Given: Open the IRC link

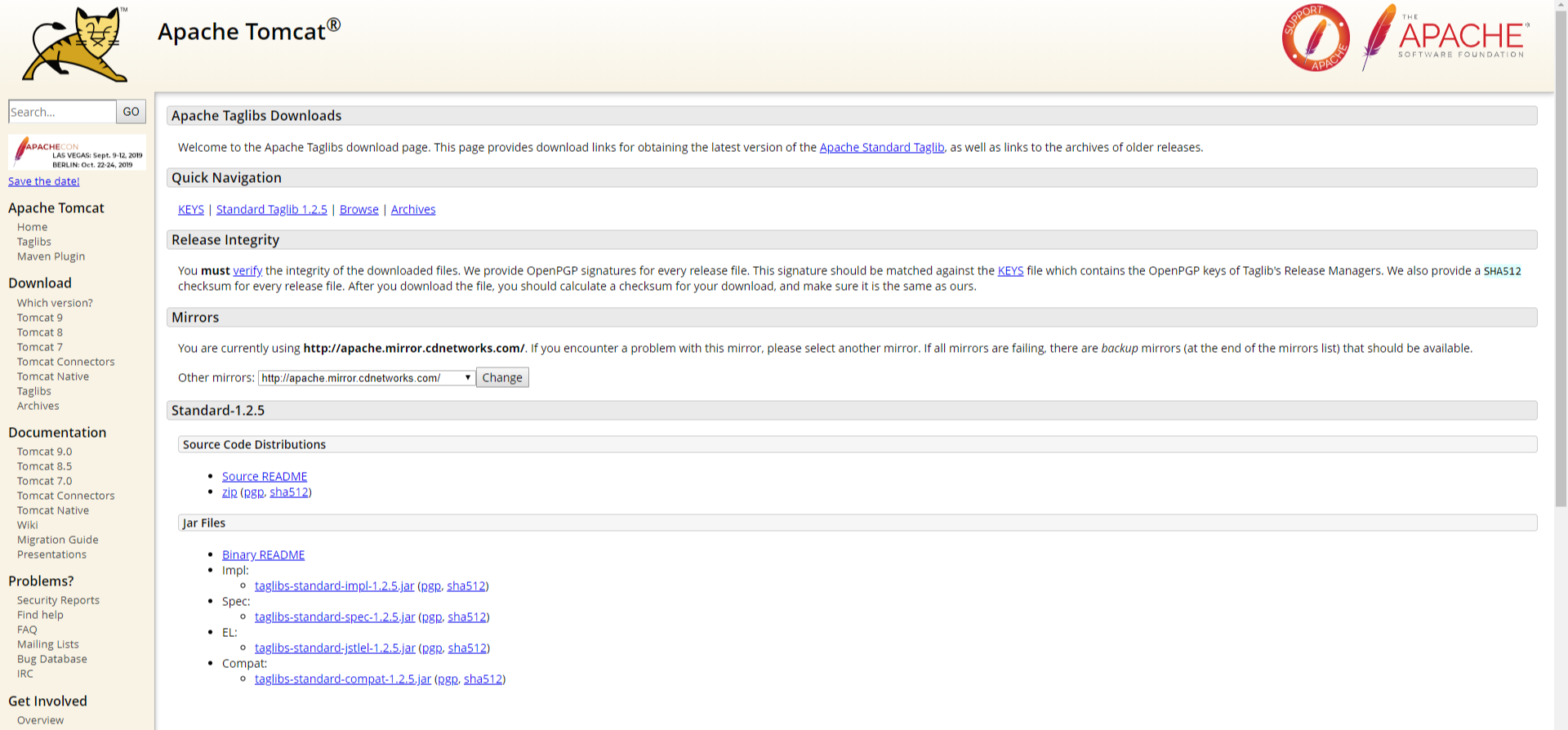Looking at the screenshot, I should [x=25, y=674].
